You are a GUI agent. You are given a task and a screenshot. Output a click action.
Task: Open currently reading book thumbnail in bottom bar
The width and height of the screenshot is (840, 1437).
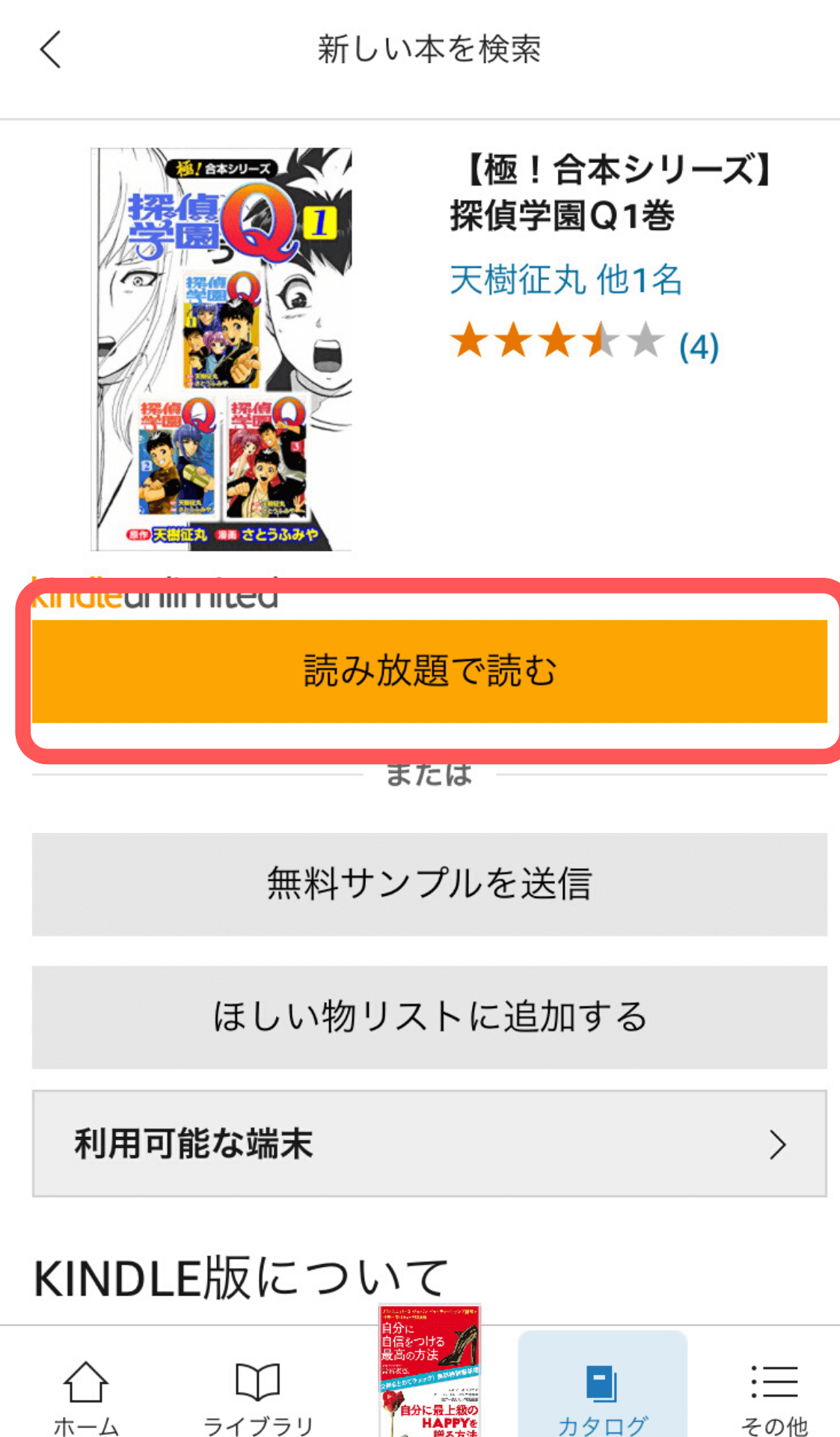tap(430, 1370)
